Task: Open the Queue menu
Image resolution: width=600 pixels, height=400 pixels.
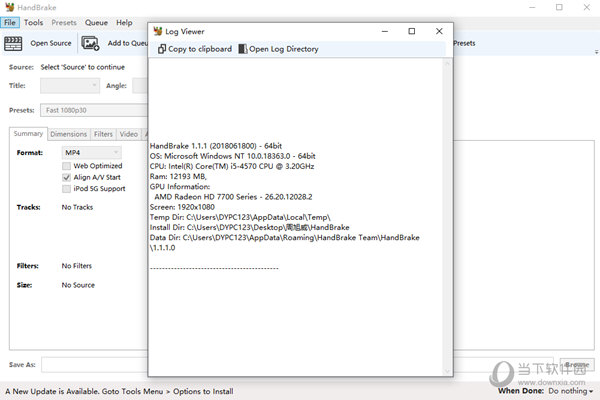Action: 96,23
